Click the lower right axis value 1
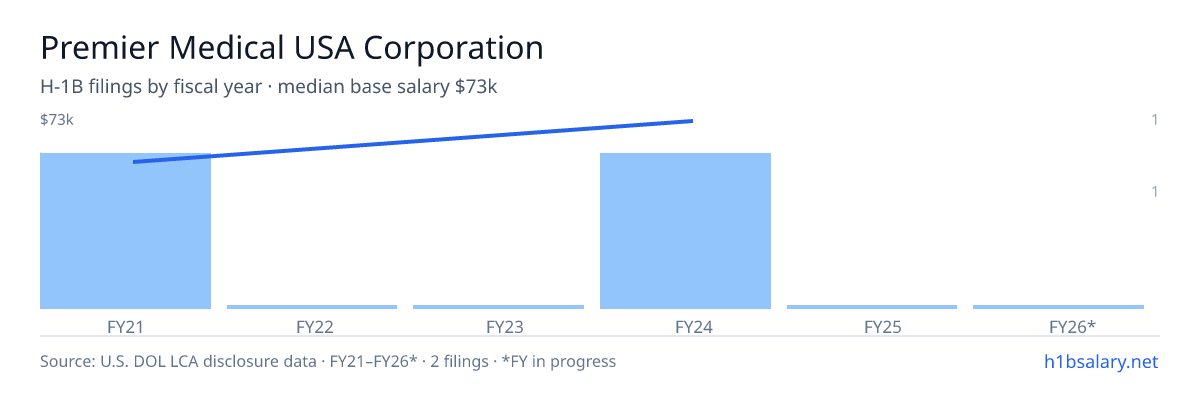The height and width of the screenshot is (400, 1200). point(1155,191)
